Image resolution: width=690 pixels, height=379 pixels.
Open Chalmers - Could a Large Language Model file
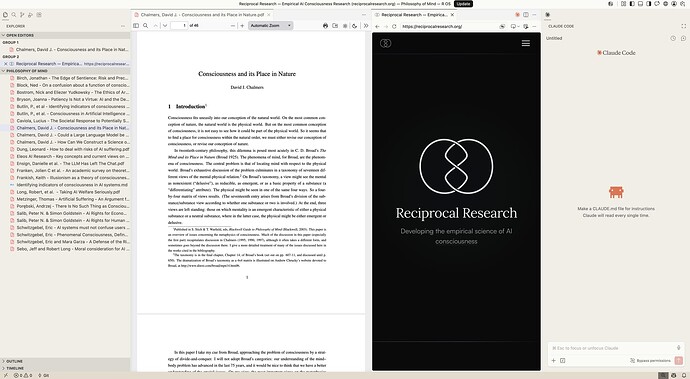(x=65, y=135)
